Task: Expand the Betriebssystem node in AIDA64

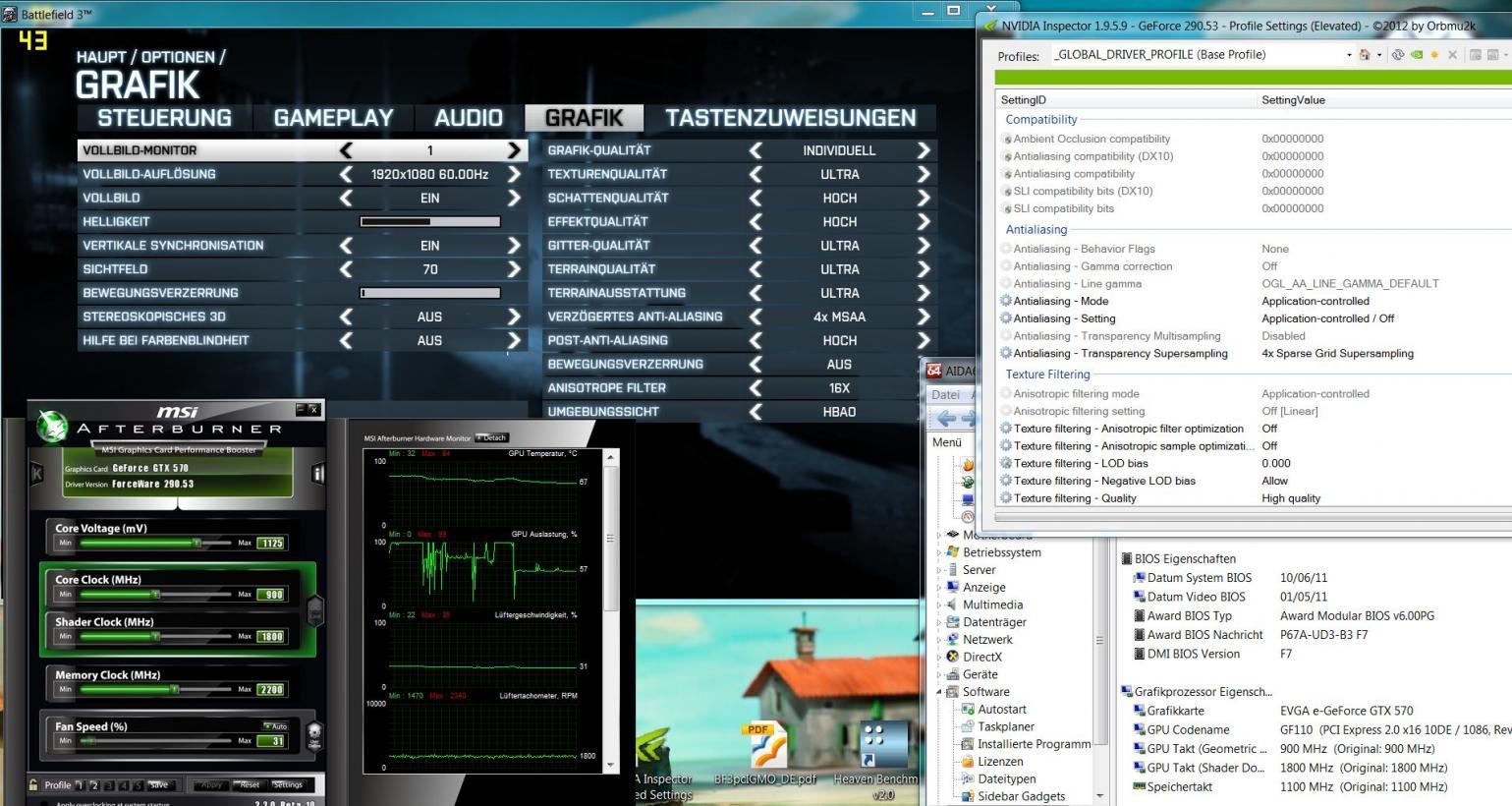Action: 939,552
